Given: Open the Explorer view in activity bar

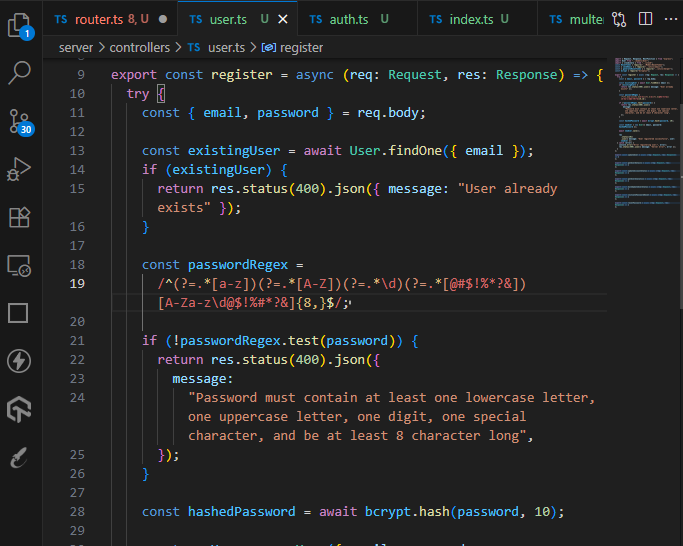Looking at the screenshot, I should 19,25.
